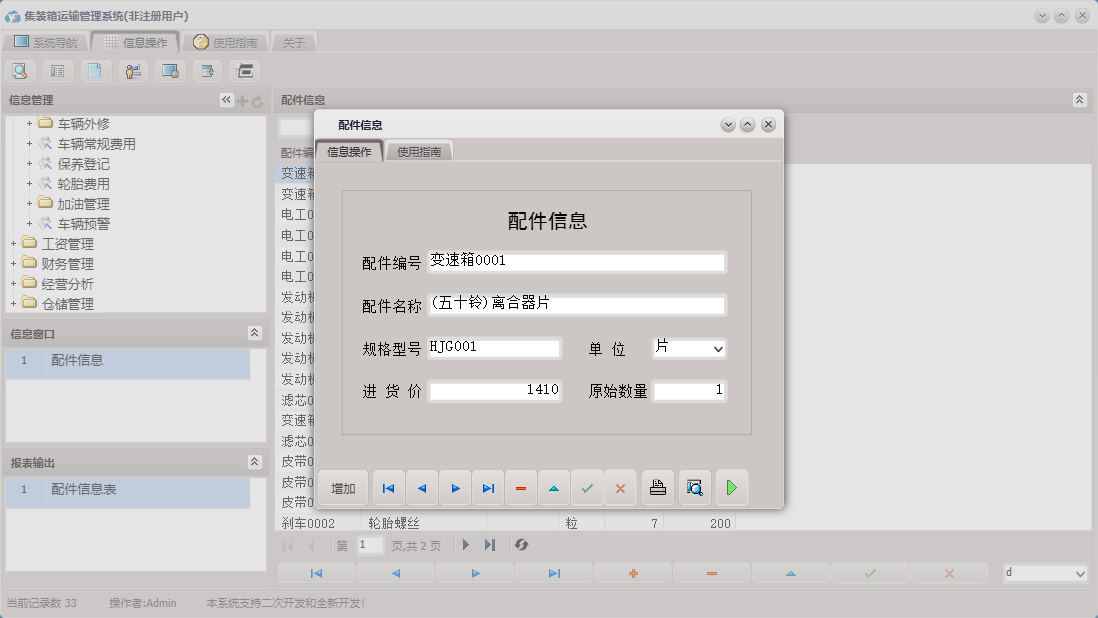1098x618 pixels.
Task: Collapse the 信息管理 panel with the chevron
Action: [x=225, y=99]
